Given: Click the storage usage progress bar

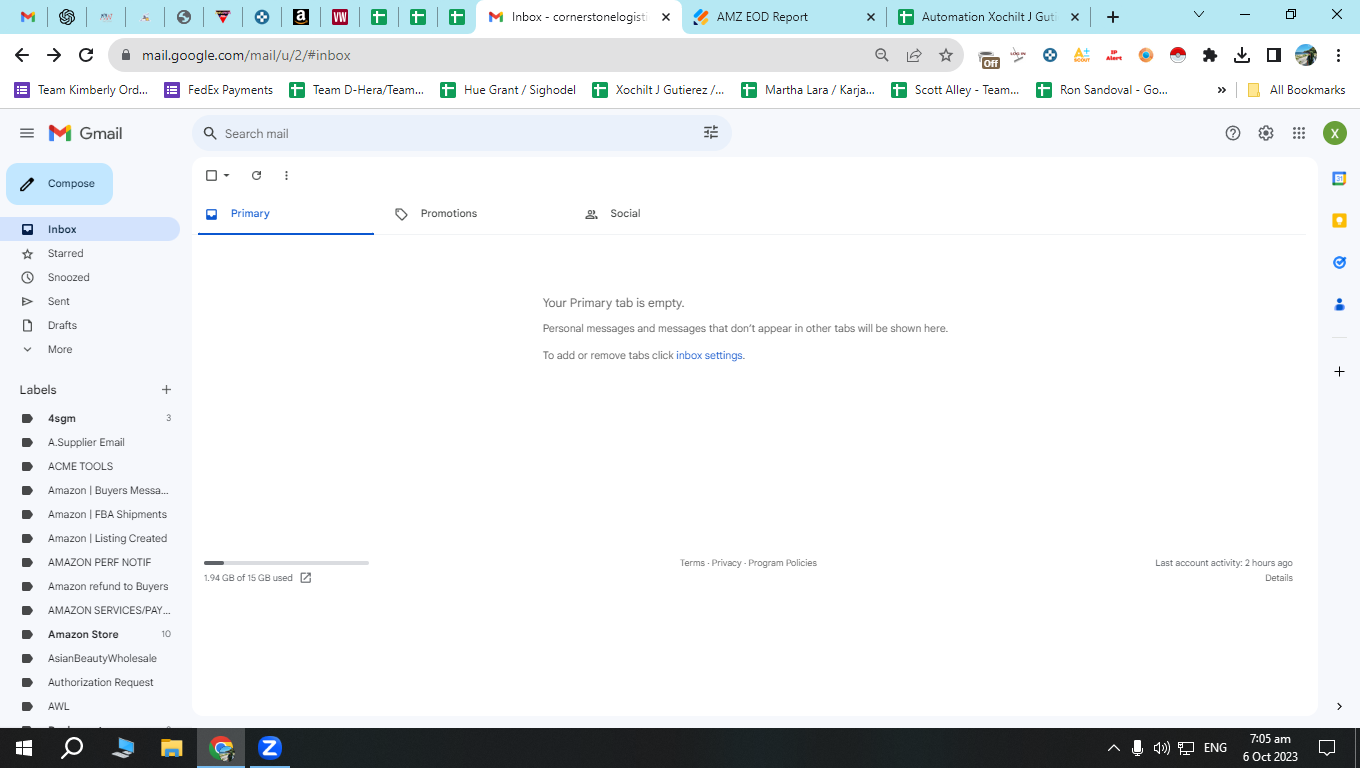Looking at the screenshot, I should coord(286,563).
